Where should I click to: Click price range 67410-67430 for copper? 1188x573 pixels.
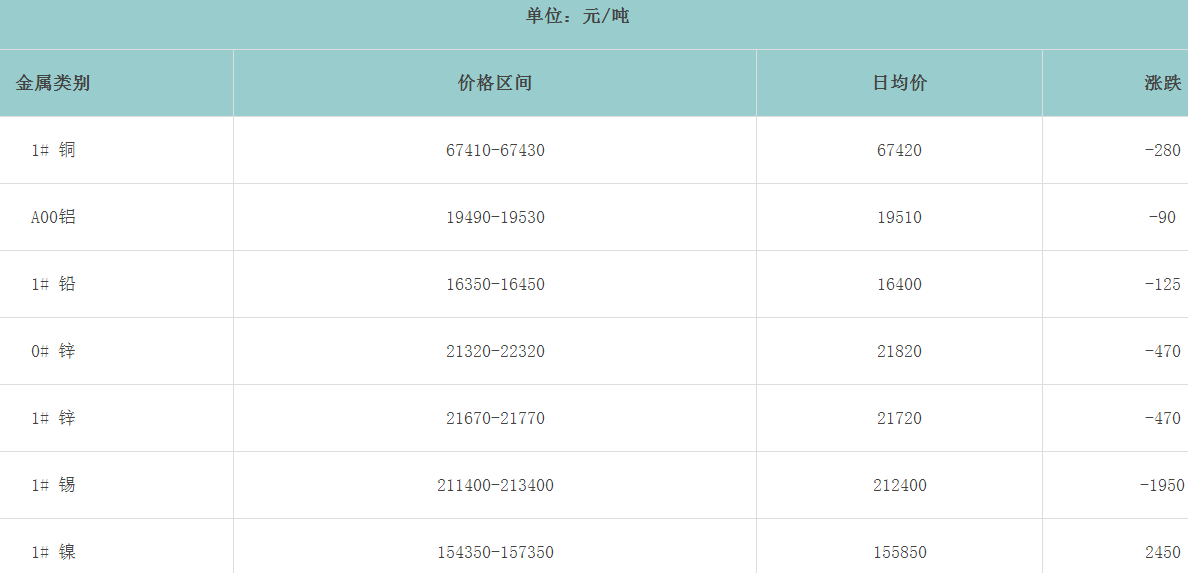[495, 150]
